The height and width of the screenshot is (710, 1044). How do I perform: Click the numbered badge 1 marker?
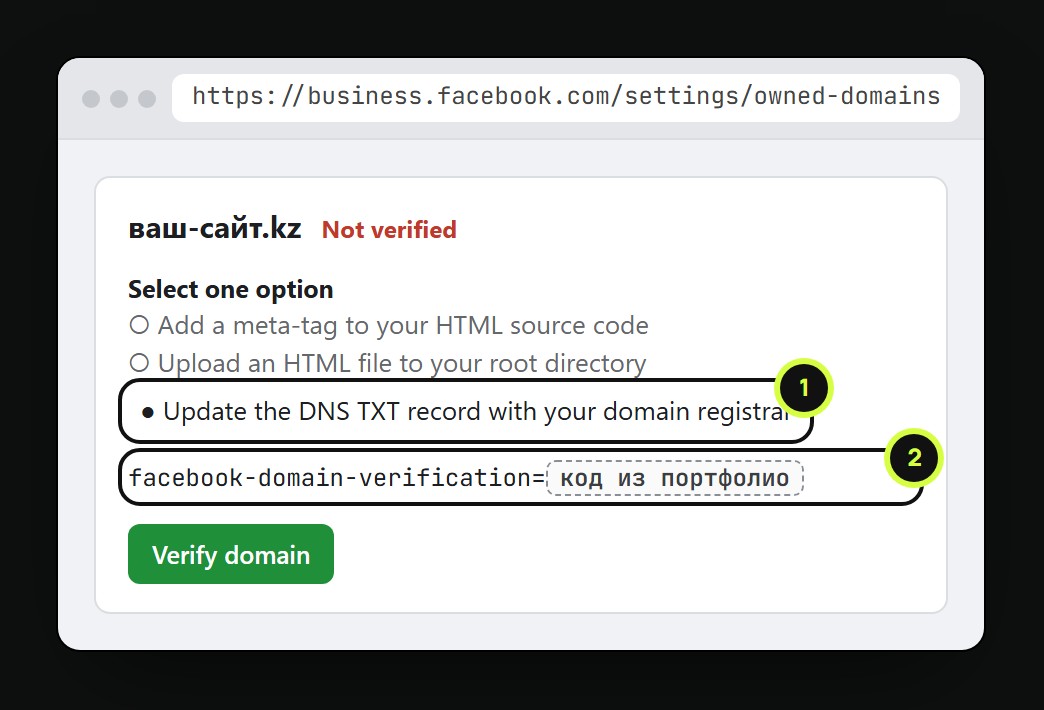[804, 388]
